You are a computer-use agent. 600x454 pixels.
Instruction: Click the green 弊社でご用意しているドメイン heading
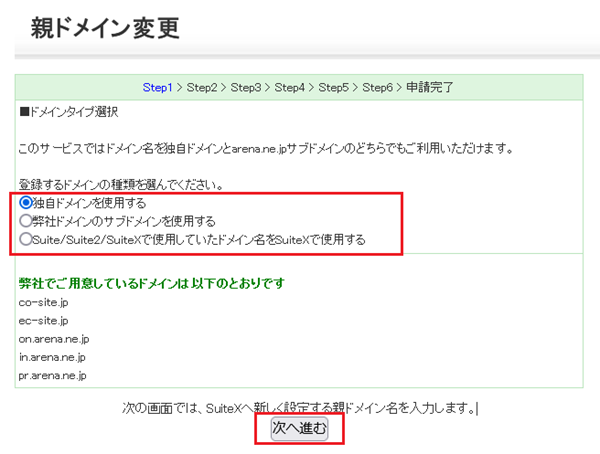[x=152, y=283]
